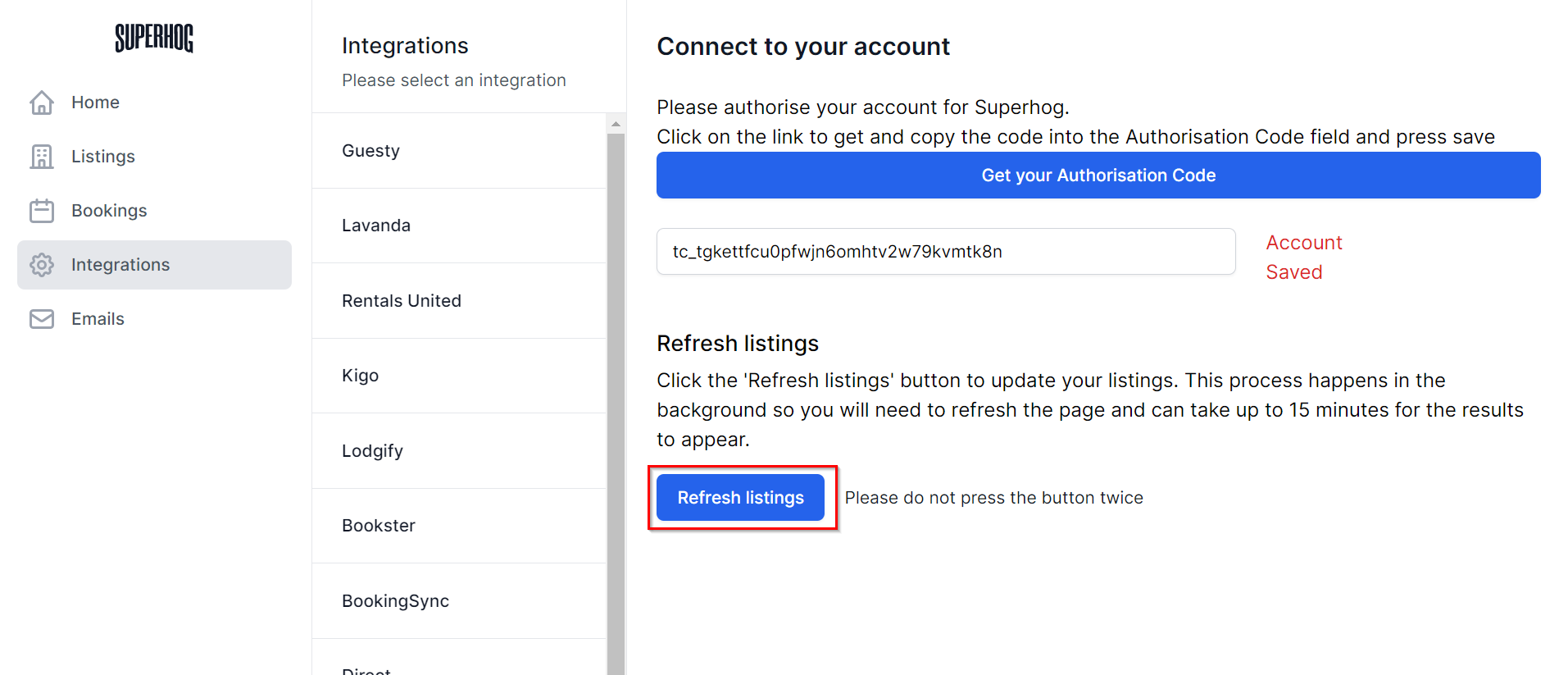Click the Account Saved status text
Viewport: 1568px width, 675px height.
(x=1304, y=258)
